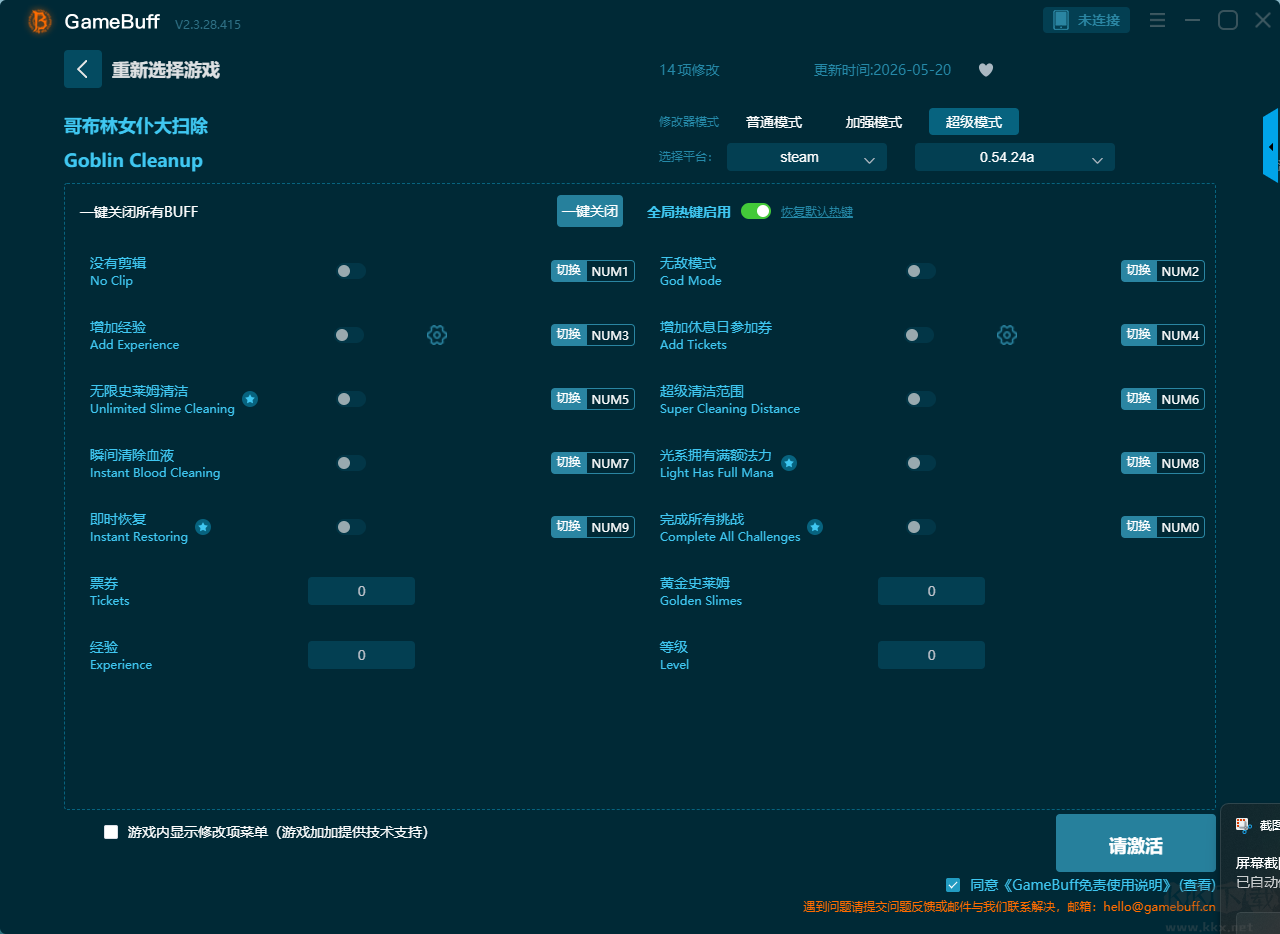1280x934 pixels.
Task: Click NUM0 hotkey for Complete All Challenges
Action: tap(1163, 527)
